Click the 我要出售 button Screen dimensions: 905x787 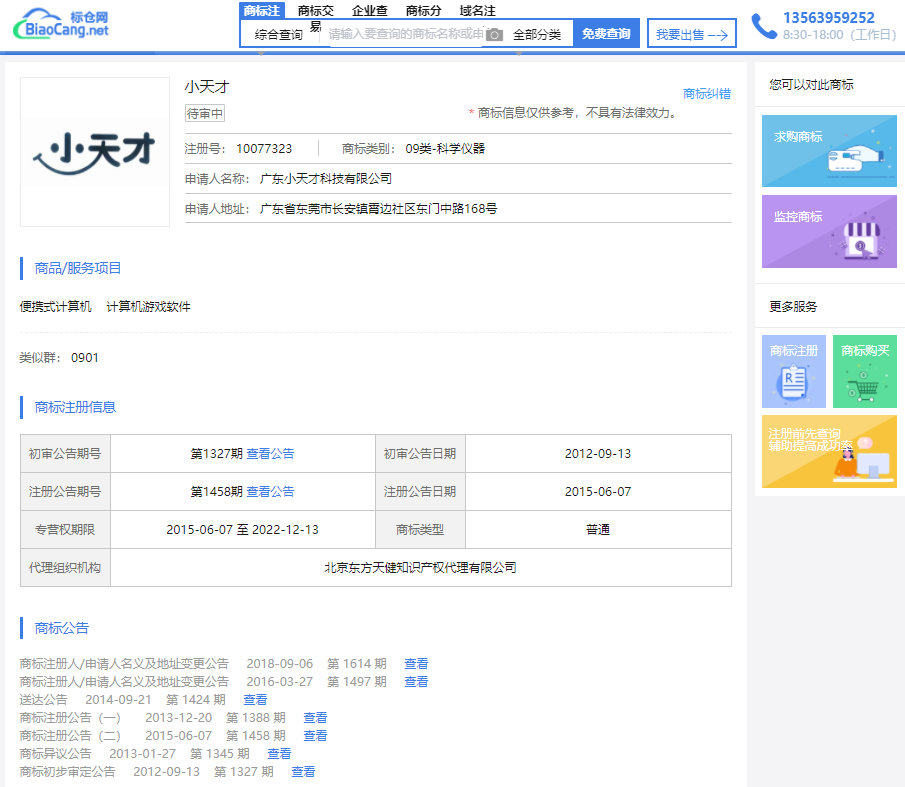point(691,35)
